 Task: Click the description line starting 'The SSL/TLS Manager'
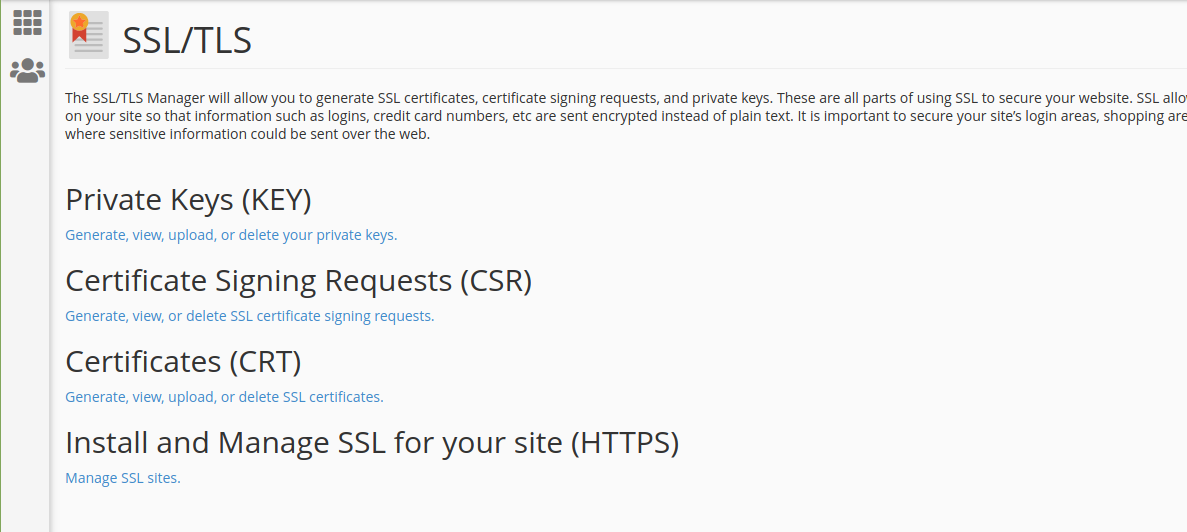(x=626, y=98)
